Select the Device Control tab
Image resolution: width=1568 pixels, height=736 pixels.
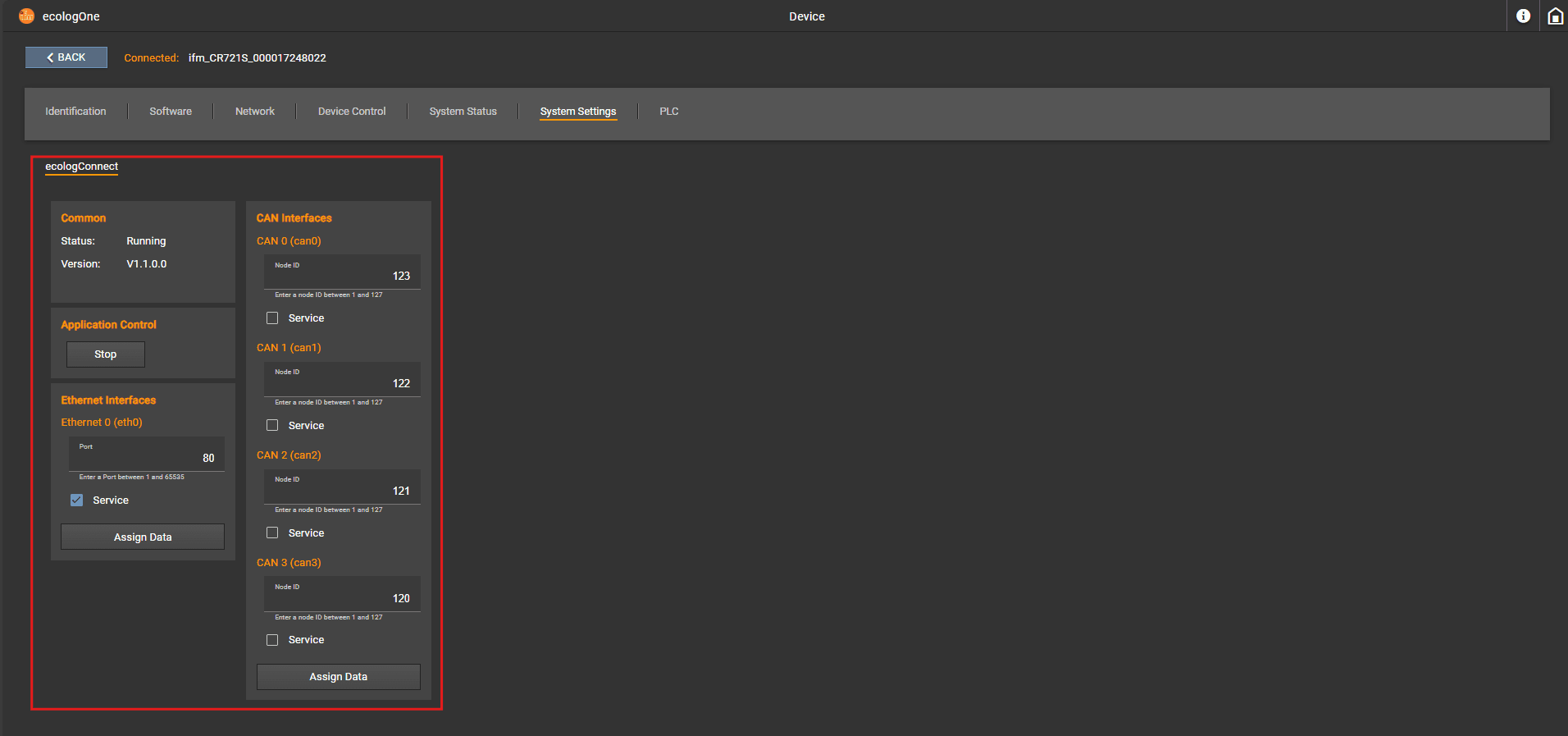[x=352, y=112]
